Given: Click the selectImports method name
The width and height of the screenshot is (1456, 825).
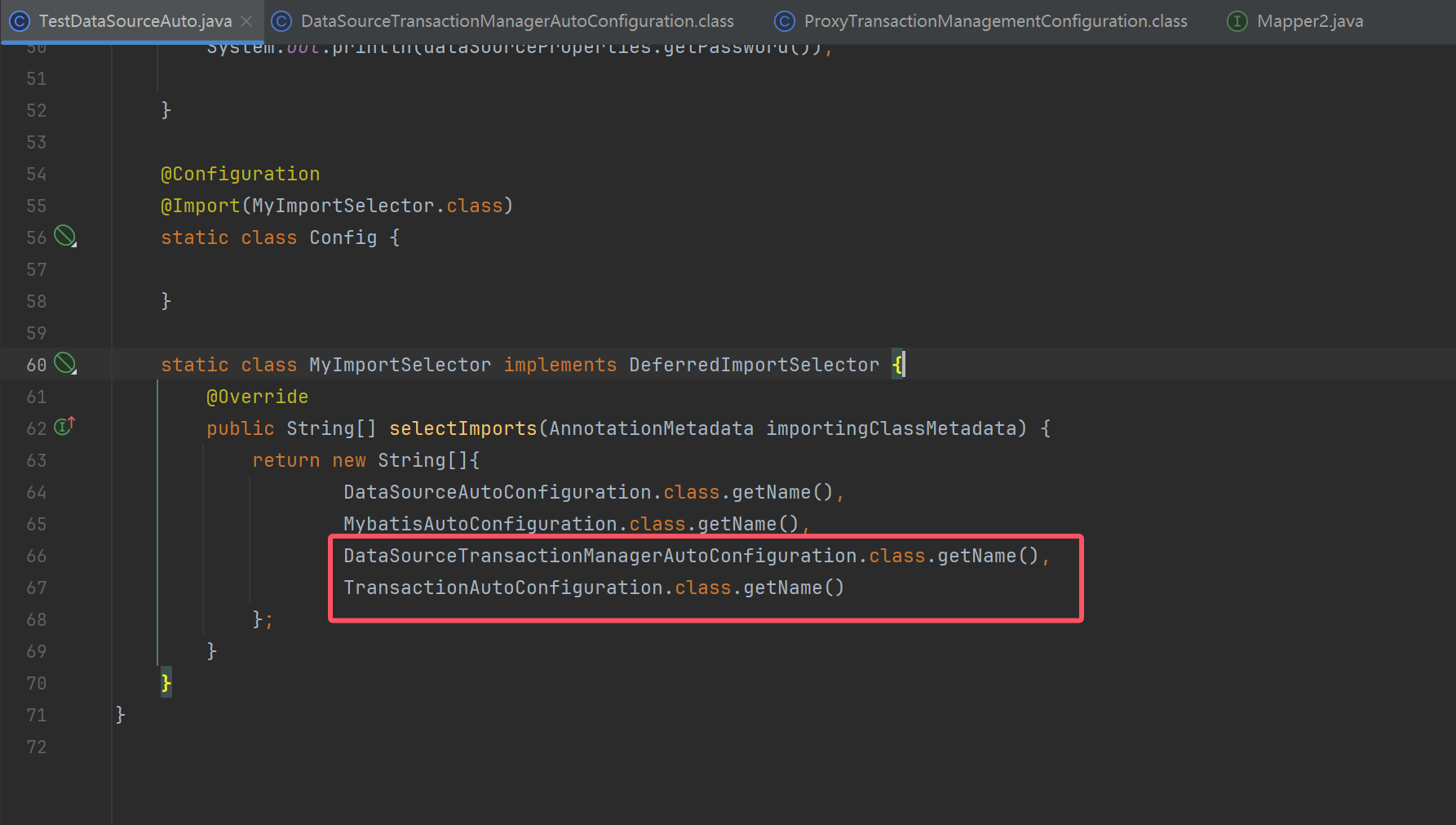Looking at the screenshot, I should pos(463,428).
